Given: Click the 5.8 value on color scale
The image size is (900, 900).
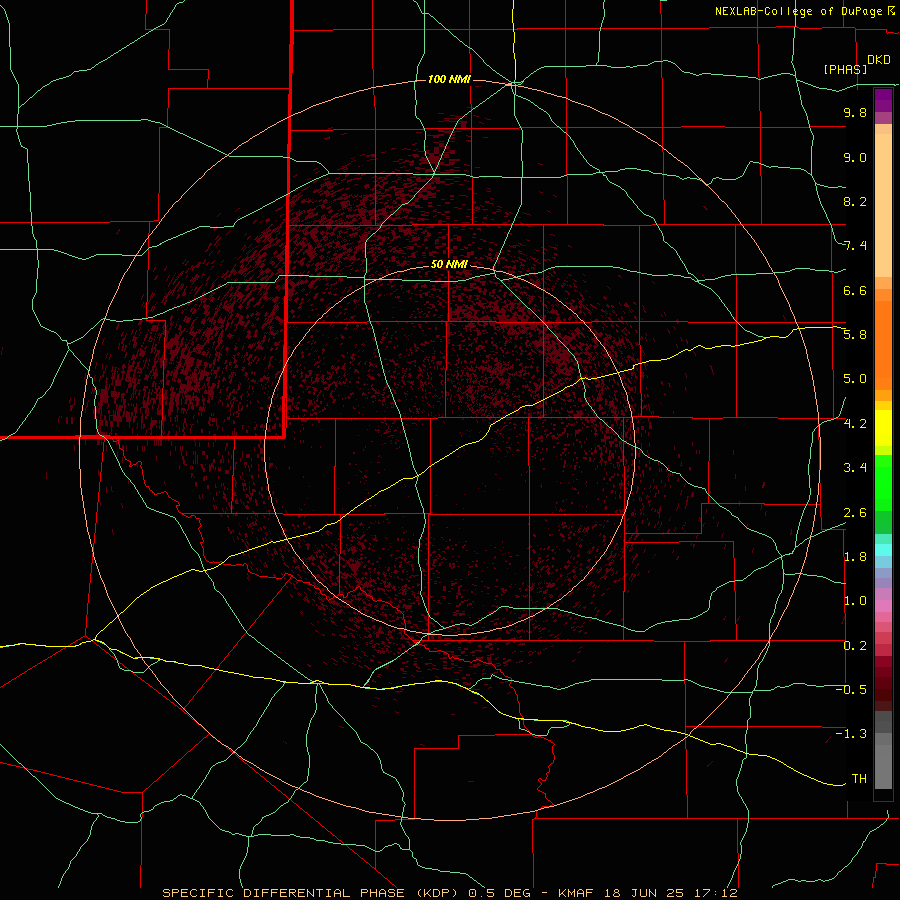Looking at the screenshot, I should click(855, 335).
